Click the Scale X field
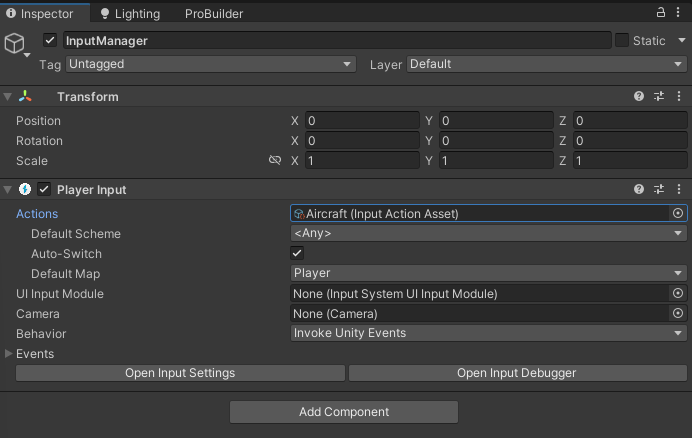The height and width of the screenshot is (438, 692). pos(362,160)
